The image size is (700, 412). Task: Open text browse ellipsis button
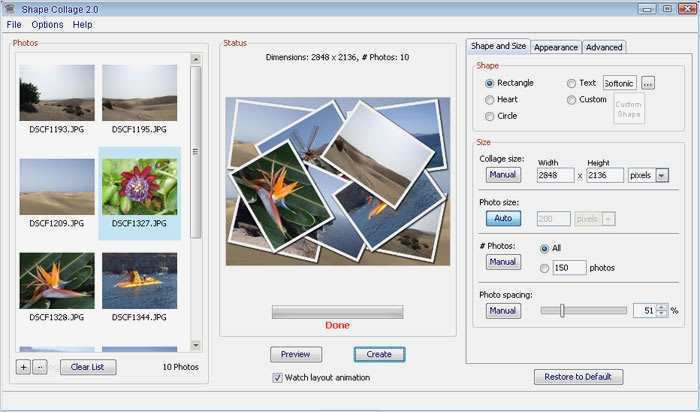tap(648, 83)
